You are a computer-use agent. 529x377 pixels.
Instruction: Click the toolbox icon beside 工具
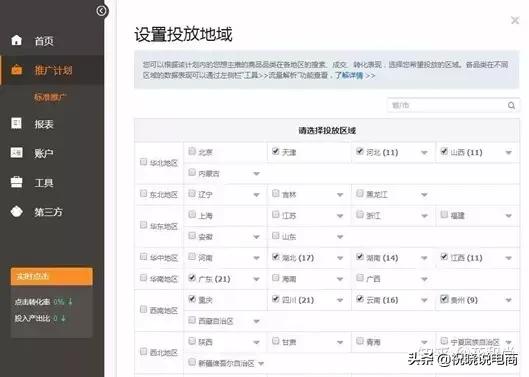click(16, 182)
